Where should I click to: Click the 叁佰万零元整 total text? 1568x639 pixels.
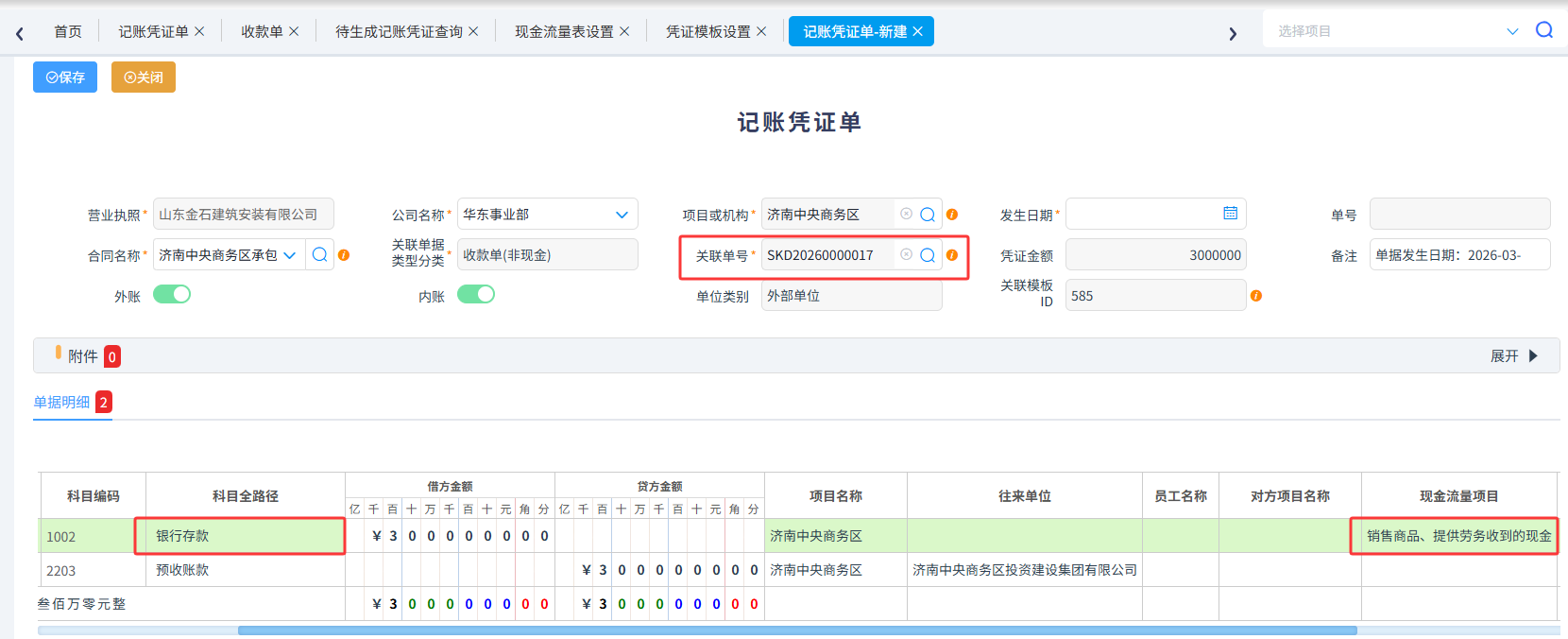point(81,604)
